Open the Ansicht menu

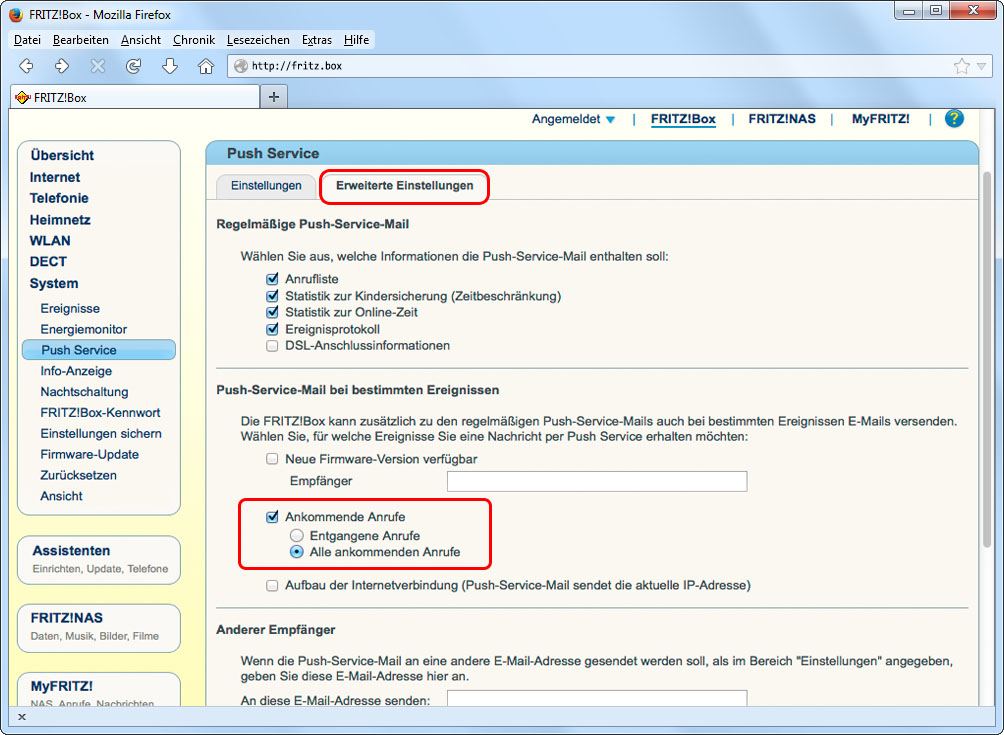(x=141, y=40)
